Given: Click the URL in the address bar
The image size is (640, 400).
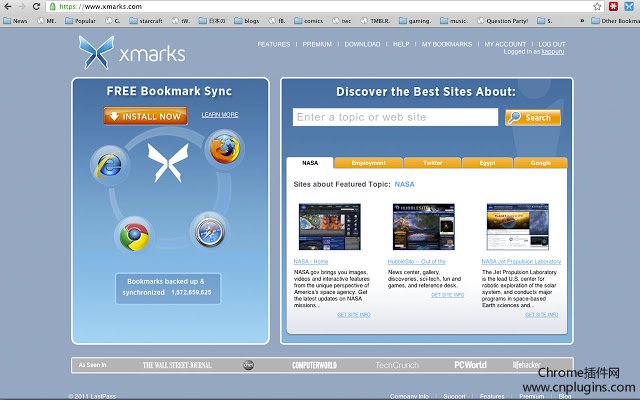Looking at the screenshot, I should tap(101, 7).
